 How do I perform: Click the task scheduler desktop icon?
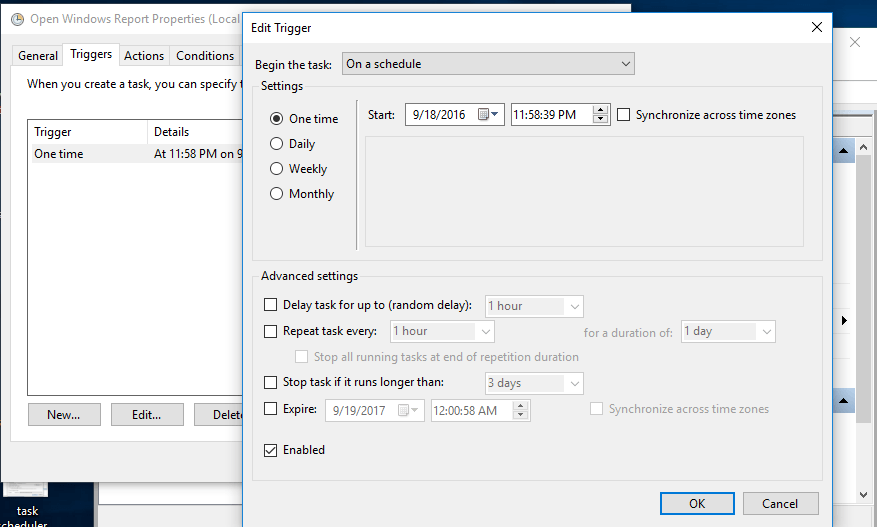(x=25, y=505)
